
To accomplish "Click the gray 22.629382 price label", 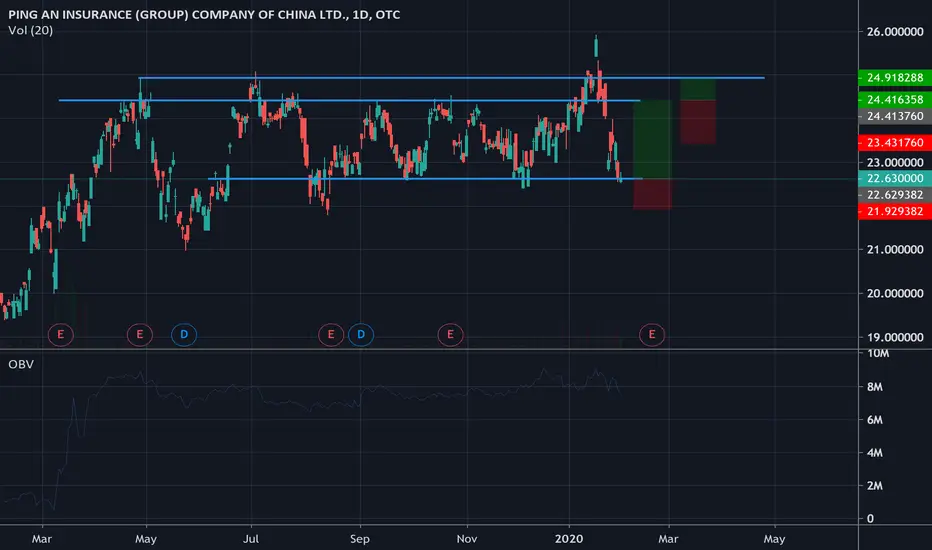I will pos(895,195).
